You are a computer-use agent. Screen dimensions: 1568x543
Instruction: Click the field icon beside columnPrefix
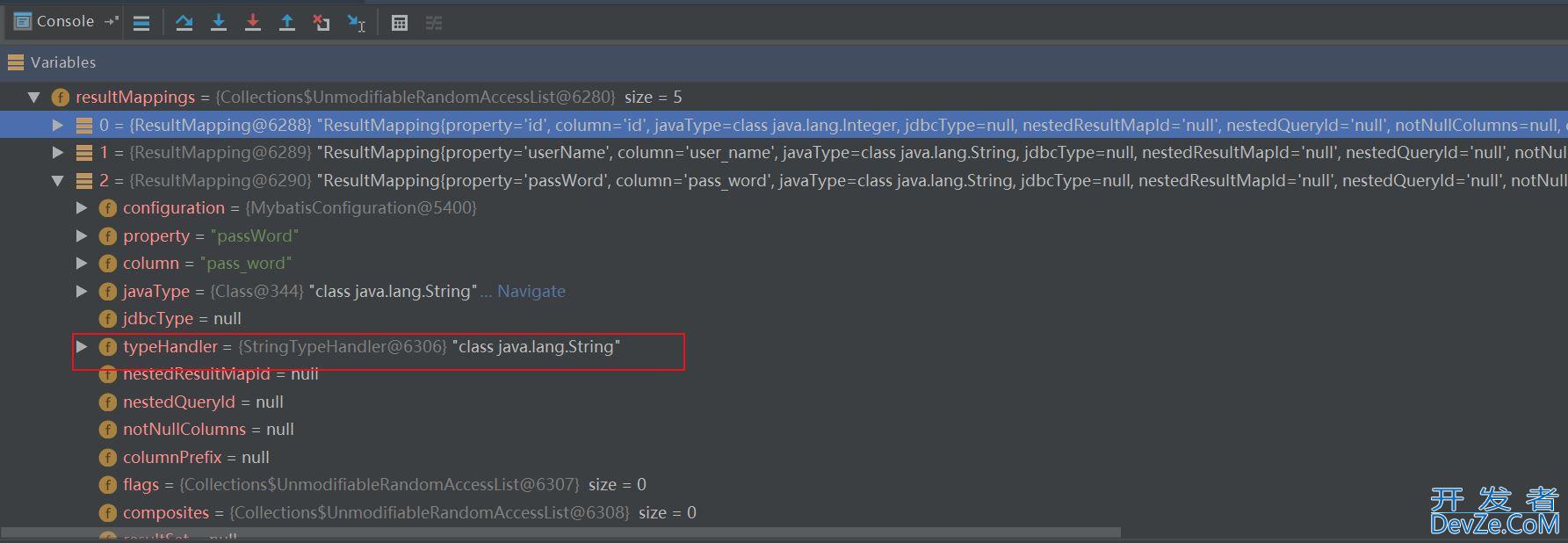point(108,457)
